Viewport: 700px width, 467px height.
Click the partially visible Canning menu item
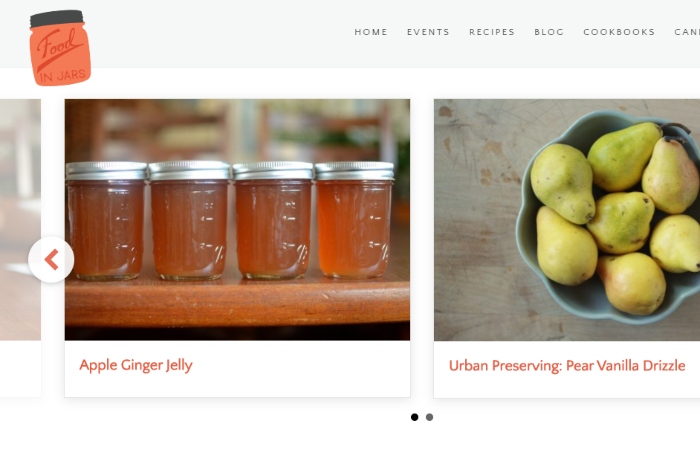pyautogui.click(x=687, y=32)
